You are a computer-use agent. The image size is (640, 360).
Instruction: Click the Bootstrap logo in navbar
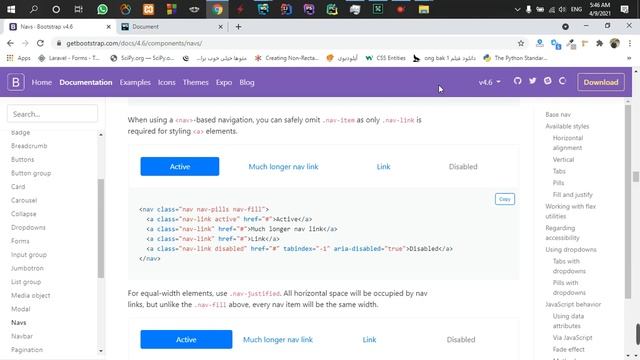tap(16, 82)
